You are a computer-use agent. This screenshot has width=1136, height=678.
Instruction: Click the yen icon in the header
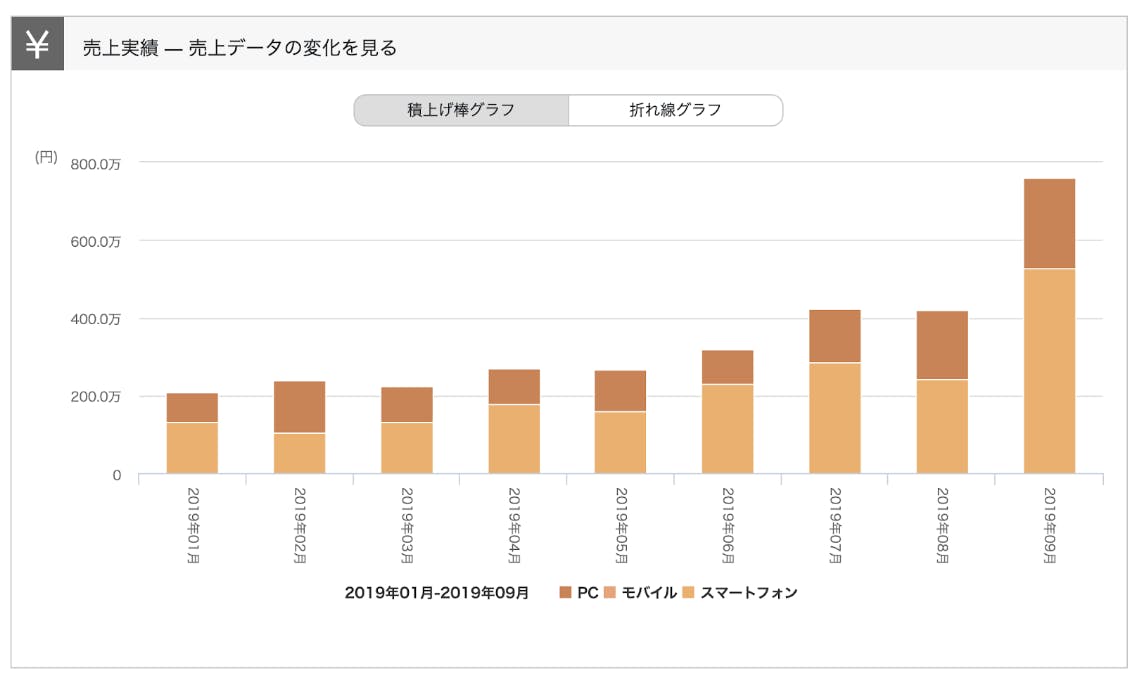click(38, 46)
